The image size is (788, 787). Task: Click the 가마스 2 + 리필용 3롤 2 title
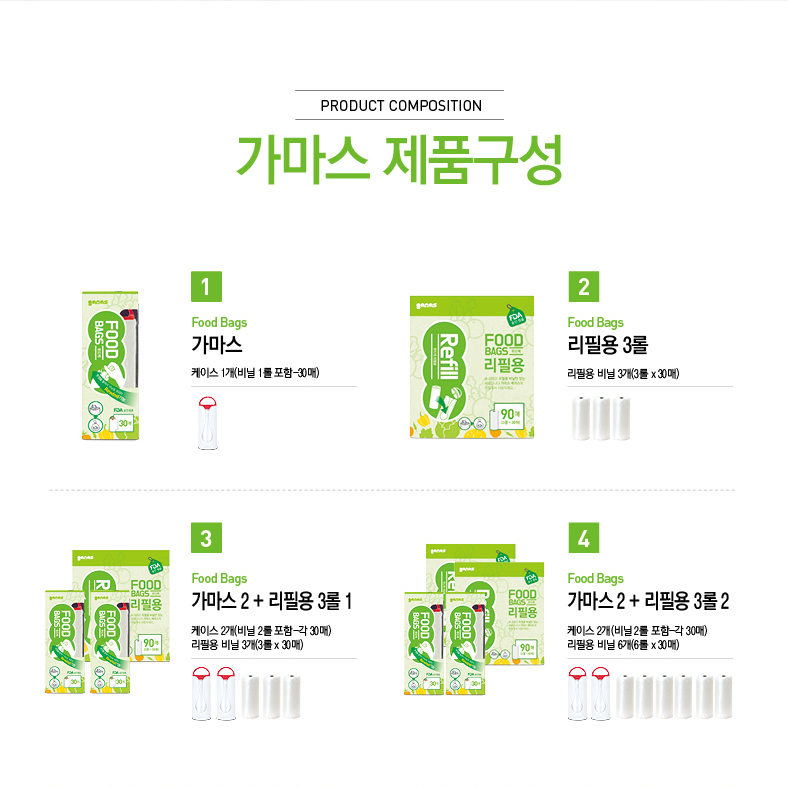pos(648,601)
